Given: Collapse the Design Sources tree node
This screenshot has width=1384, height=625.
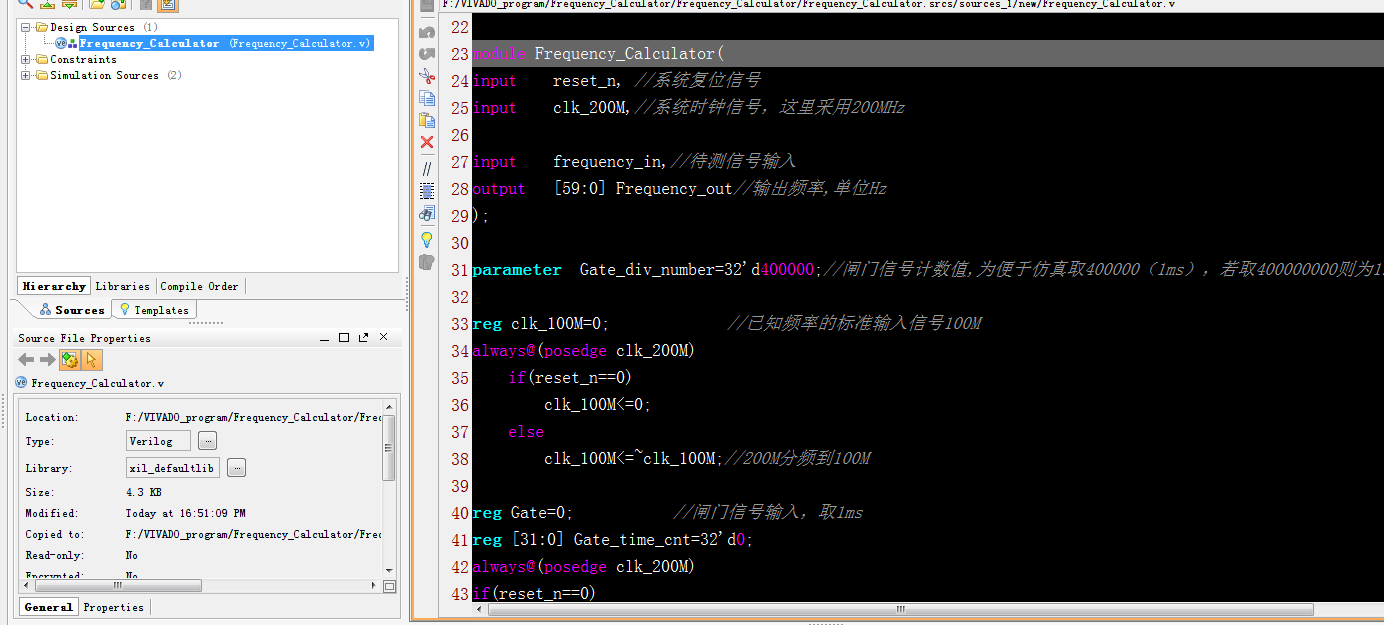Looking at the screenshot, I should coord(25,27).
